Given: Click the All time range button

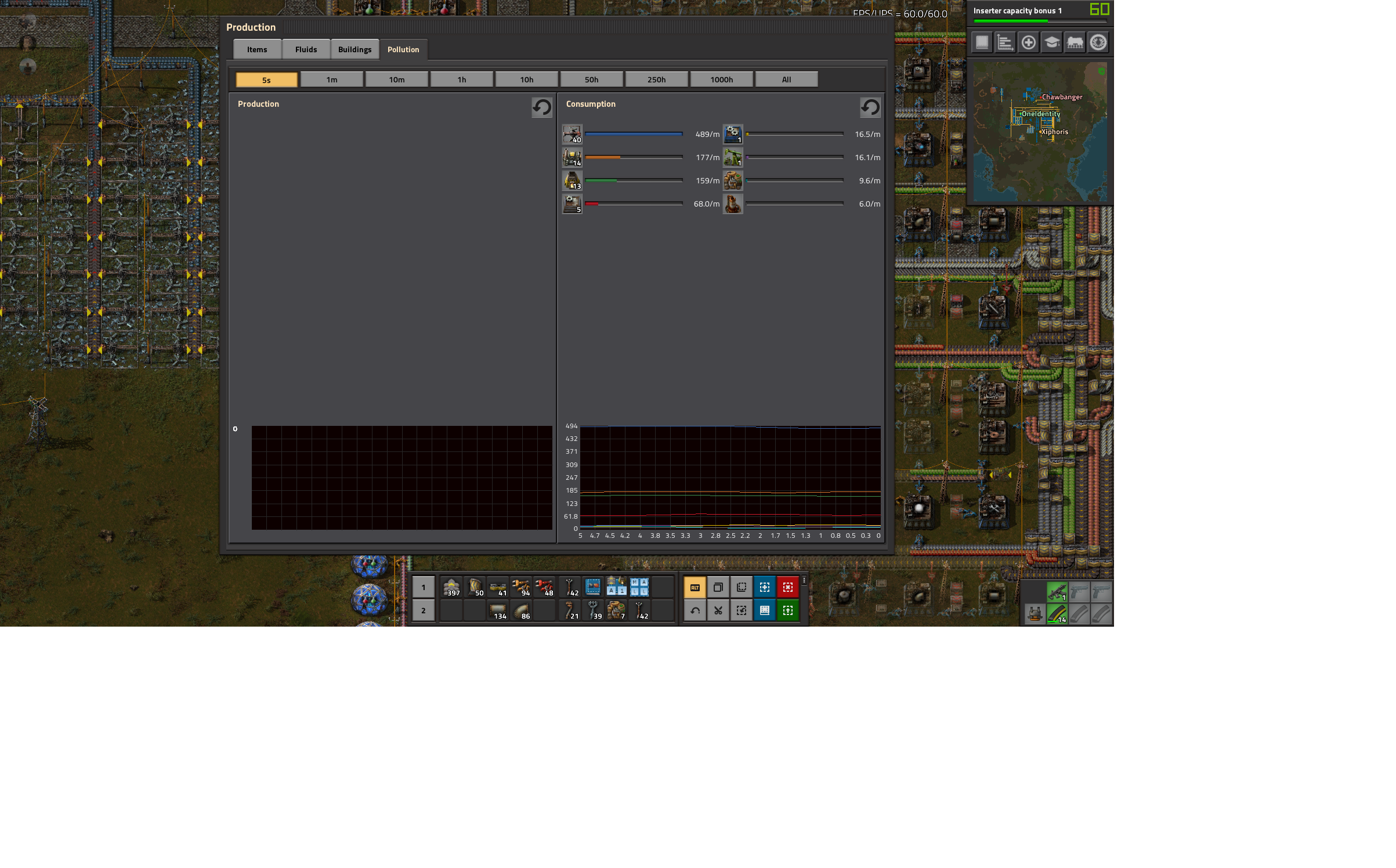Looking at the screenshot, I should 786,79.
